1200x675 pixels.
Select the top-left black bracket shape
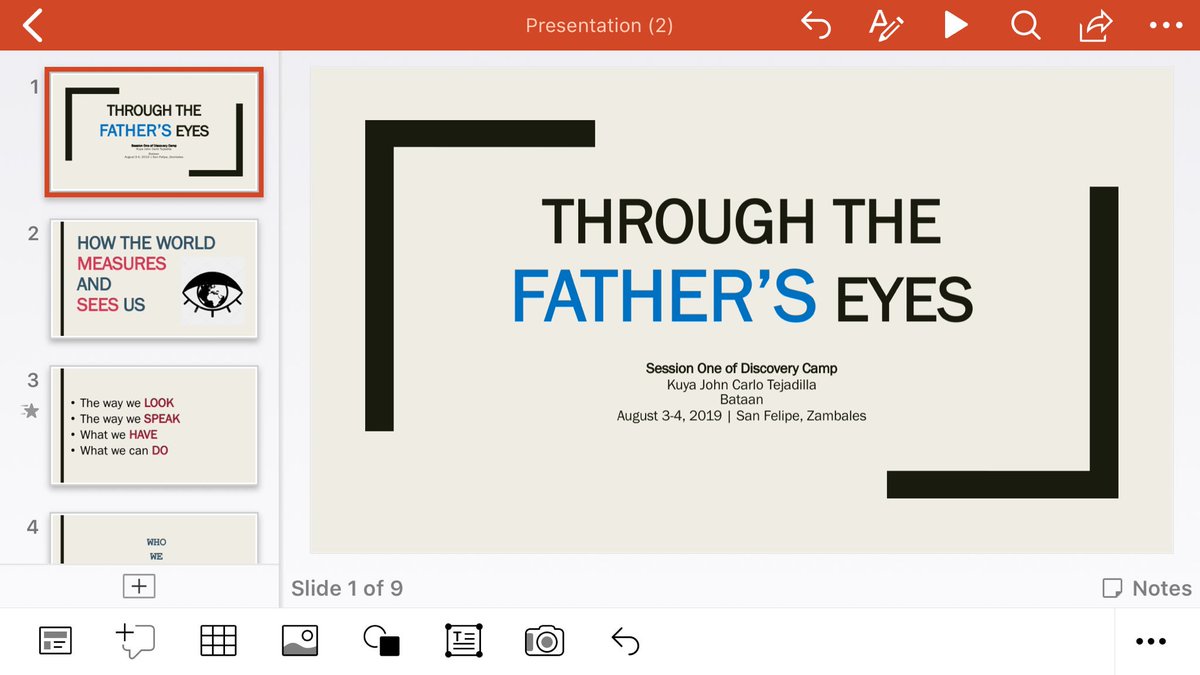coord(379,275)
